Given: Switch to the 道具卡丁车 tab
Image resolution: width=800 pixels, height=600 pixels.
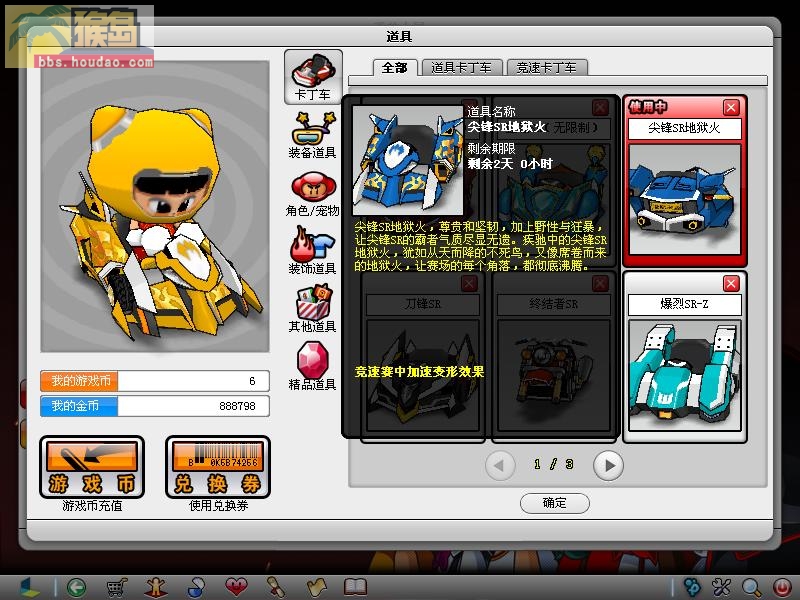Looking at the screenshot, I should tap(461, 68).
